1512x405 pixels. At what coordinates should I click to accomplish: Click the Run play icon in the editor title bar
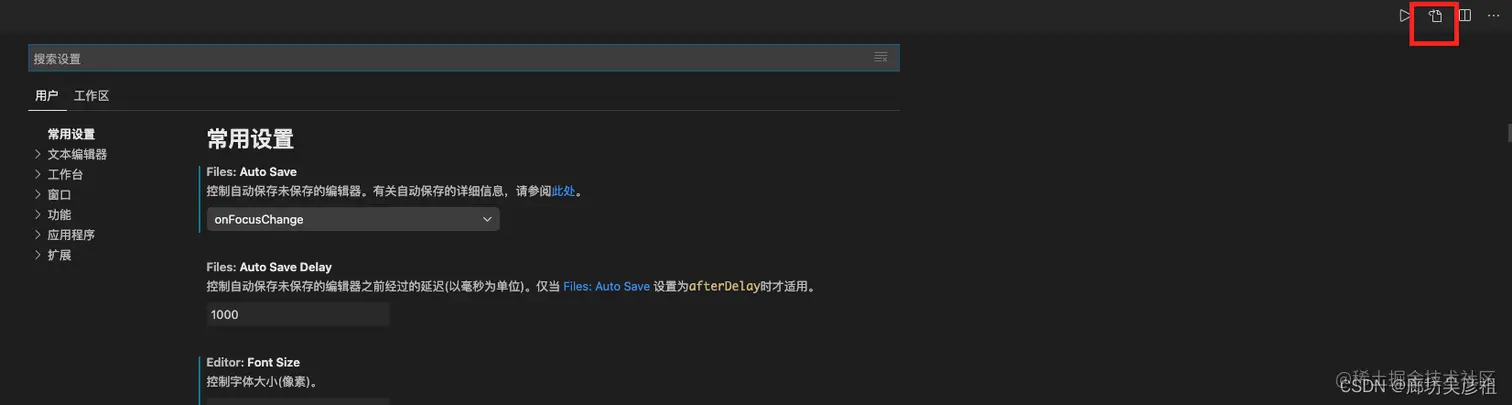pyautogui.click(x=1405, y=16)
